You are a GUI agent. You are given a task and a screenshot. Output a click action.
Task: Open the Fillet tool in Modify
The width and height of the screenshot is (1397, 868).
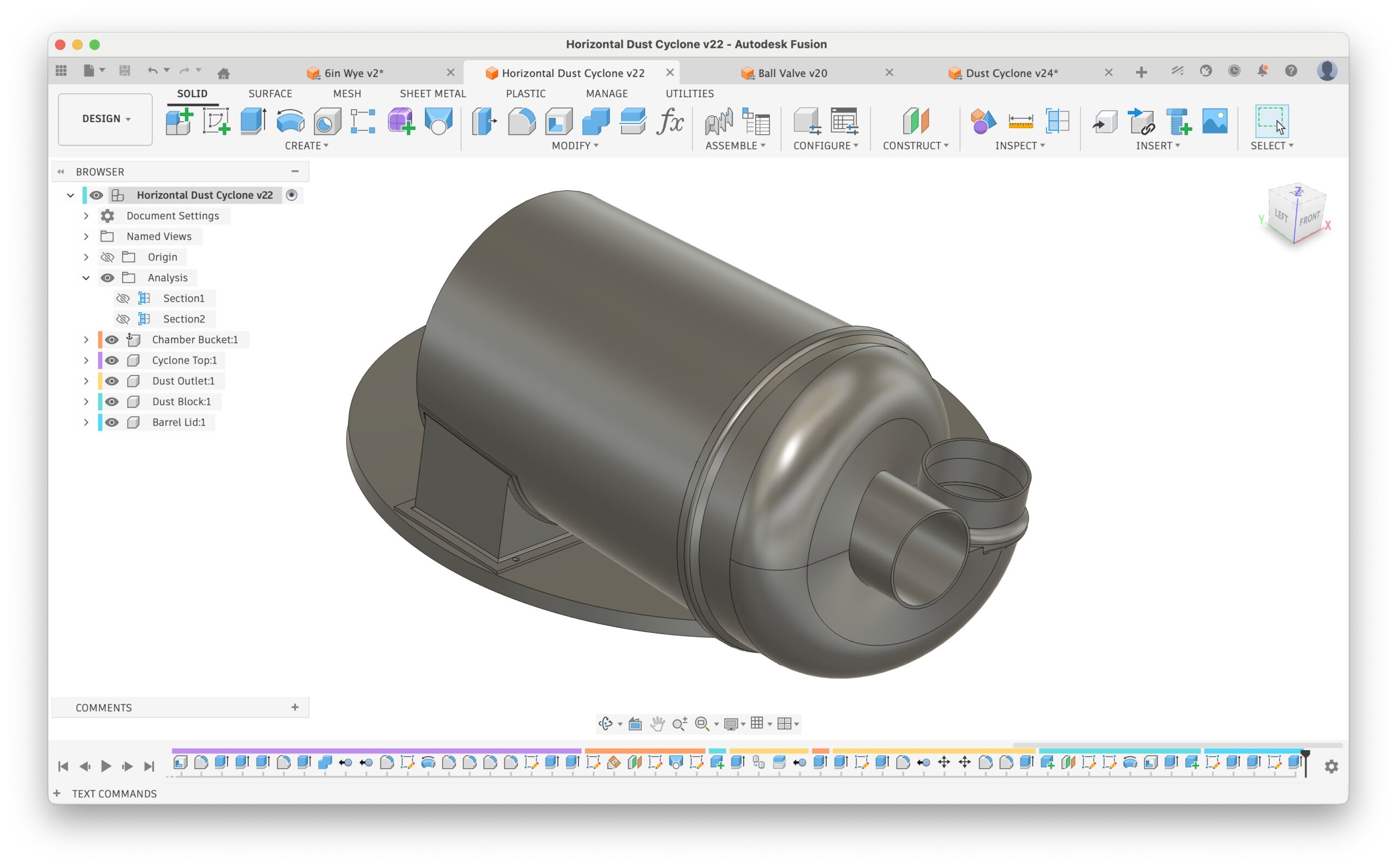coord(521,121)
